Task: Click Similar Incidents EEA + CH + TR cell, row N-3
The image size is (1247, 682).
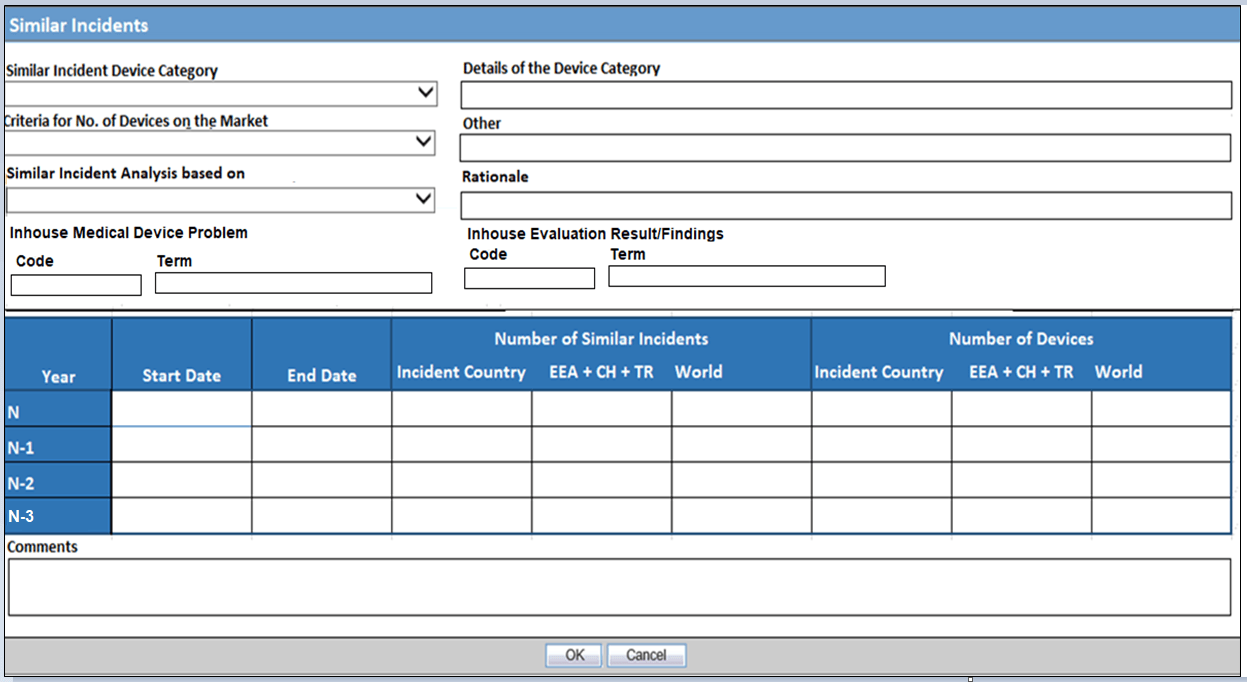Action: 601,516
